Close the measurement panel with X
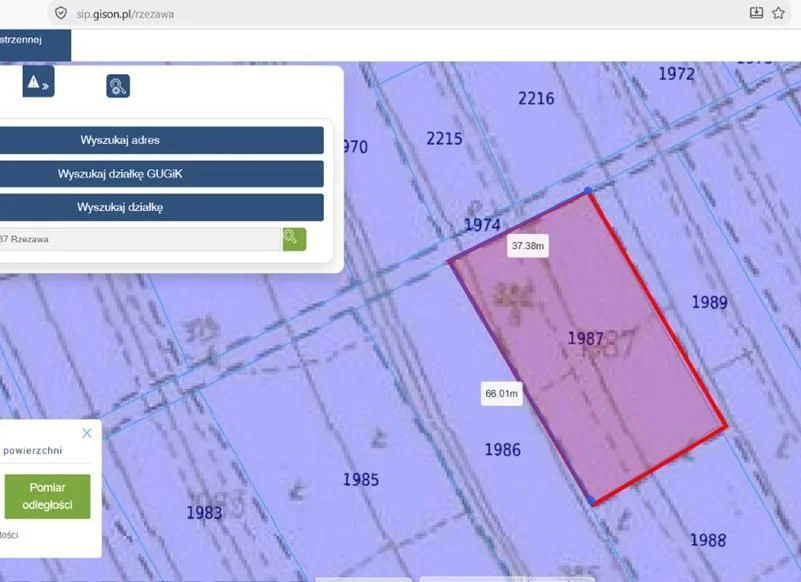Screen dimensions: 801x582 (x=87, y=433)
